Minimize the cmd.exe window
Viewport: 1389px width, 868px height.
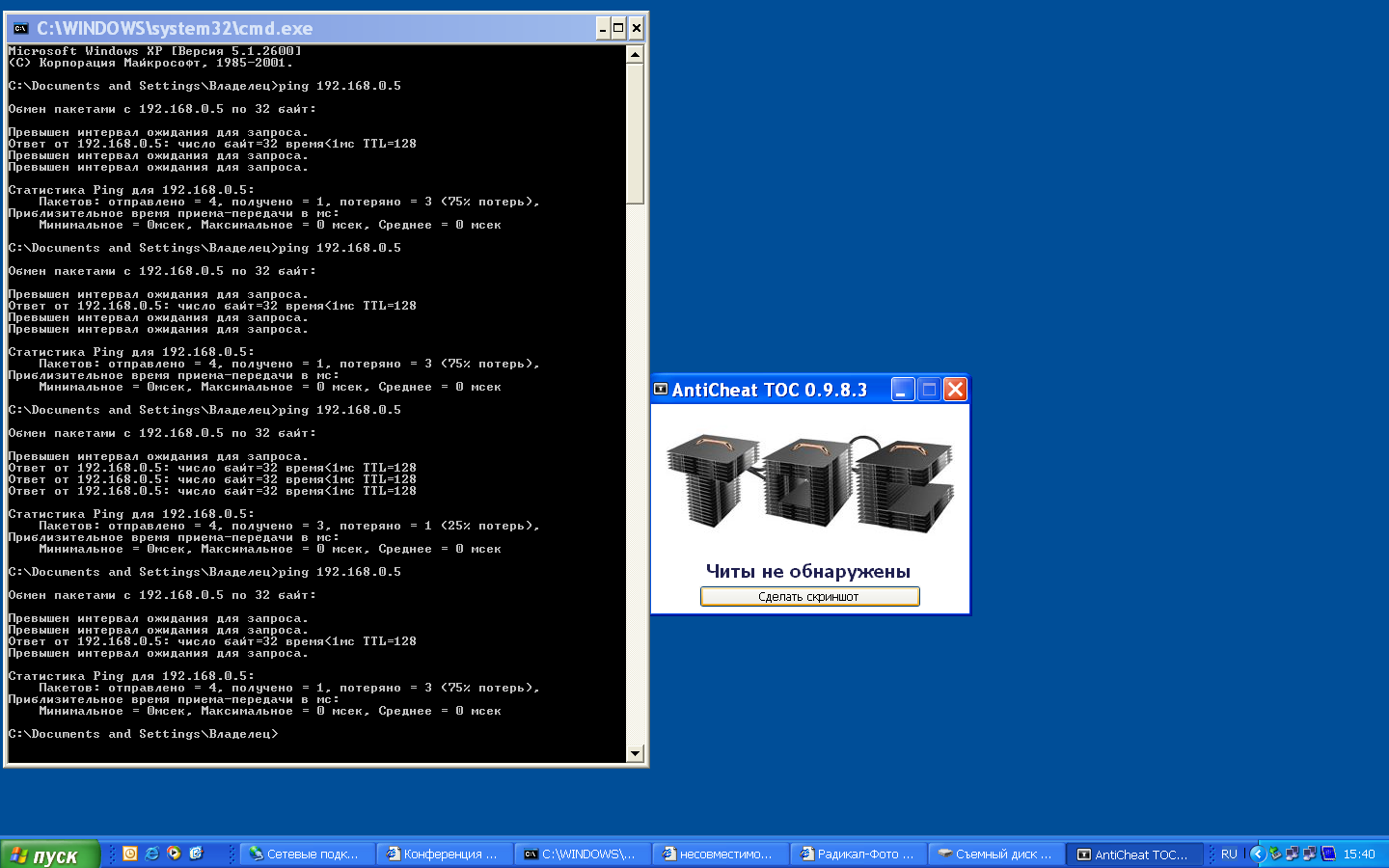click(603, 29)
